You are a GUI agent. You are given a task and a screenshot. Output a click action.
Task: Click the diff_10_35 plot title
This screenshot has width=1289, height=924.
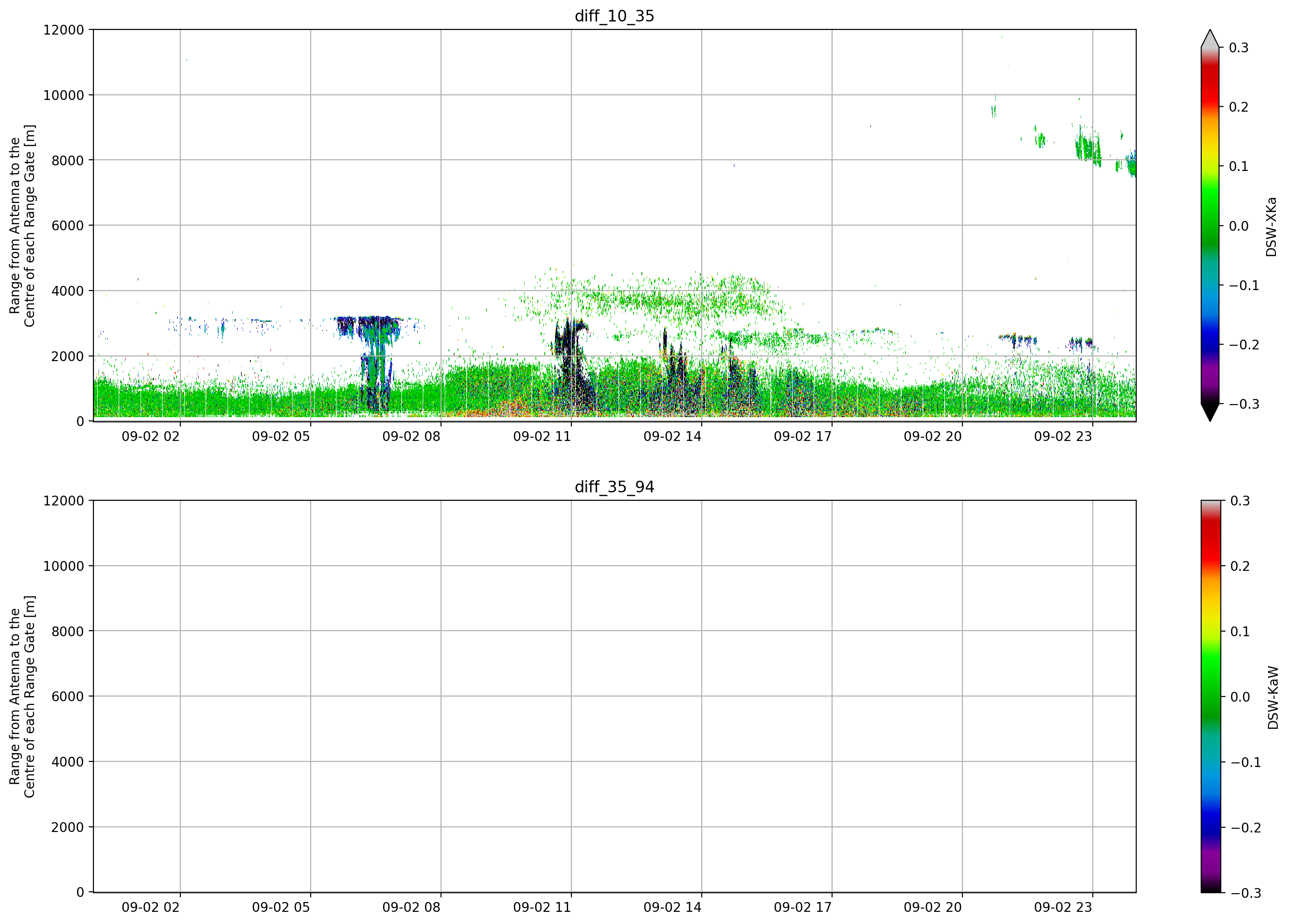[614, 16]
